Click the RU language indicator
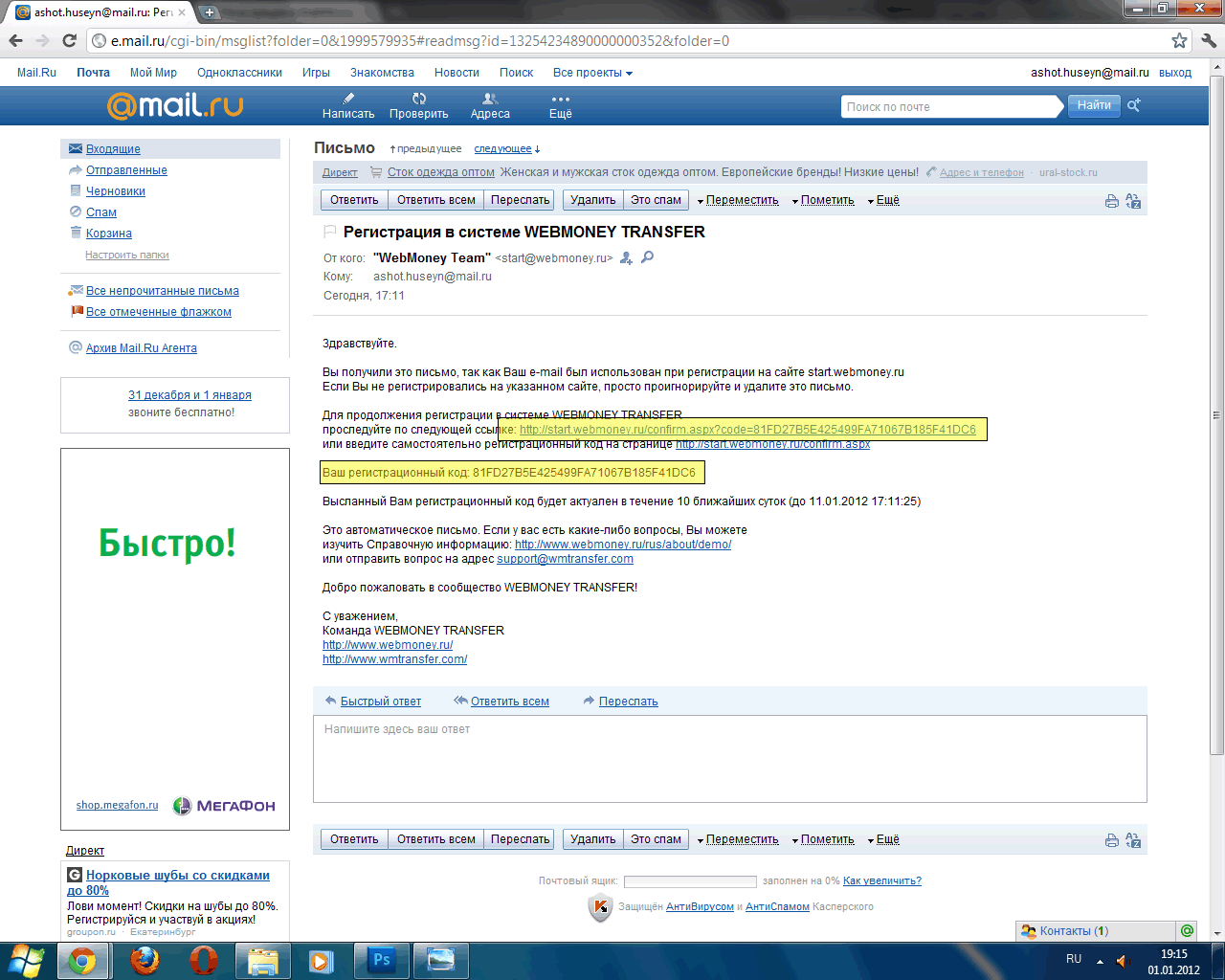 coord(1074,959)
